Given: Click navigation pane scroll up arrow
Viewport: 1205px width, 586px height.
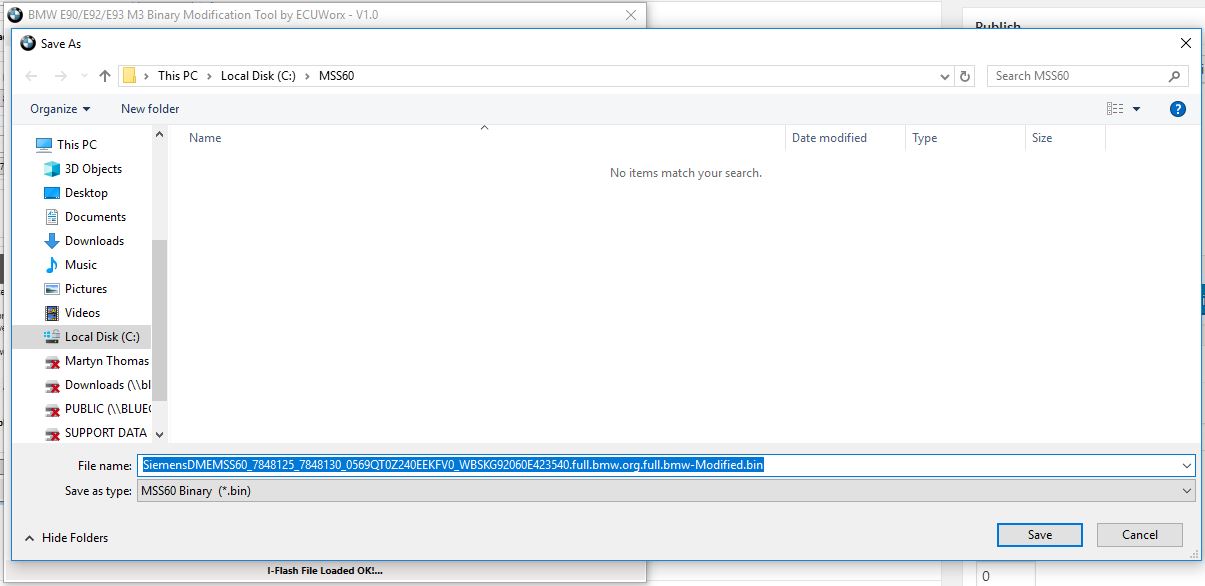Looking at the screenshot, I should point(160,135).
